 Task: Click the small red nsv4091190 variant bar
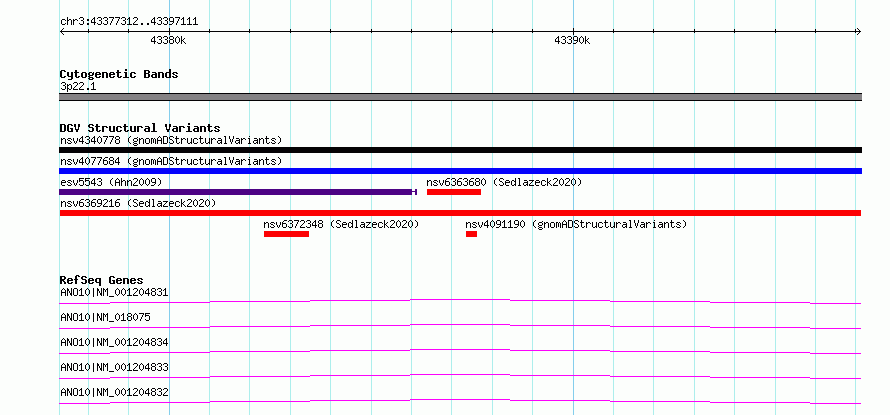point(471,234)
